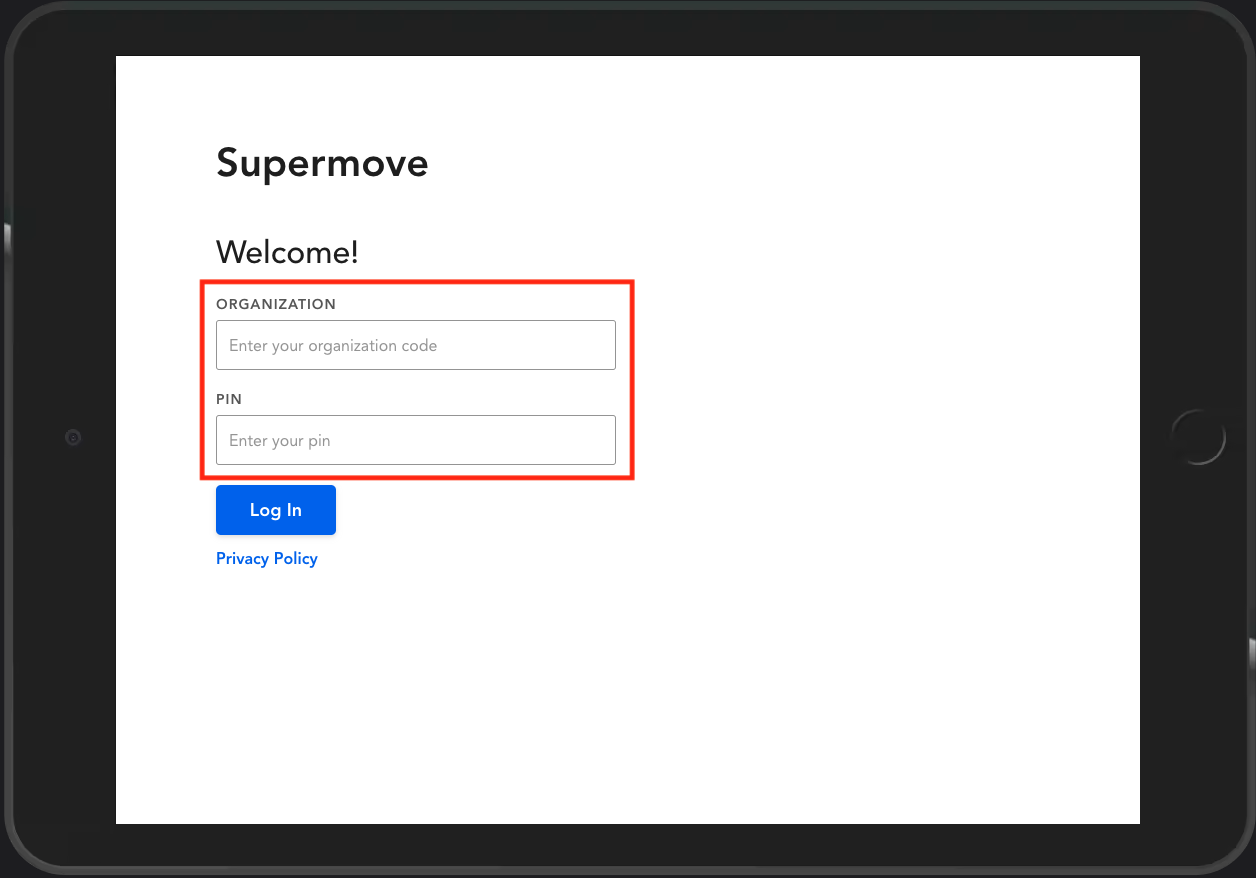This screenshot has width=1256, height=878.
Task: Click the dark tablet bezel above the screen
Action: pyautogui.click(x=628, y=30)
